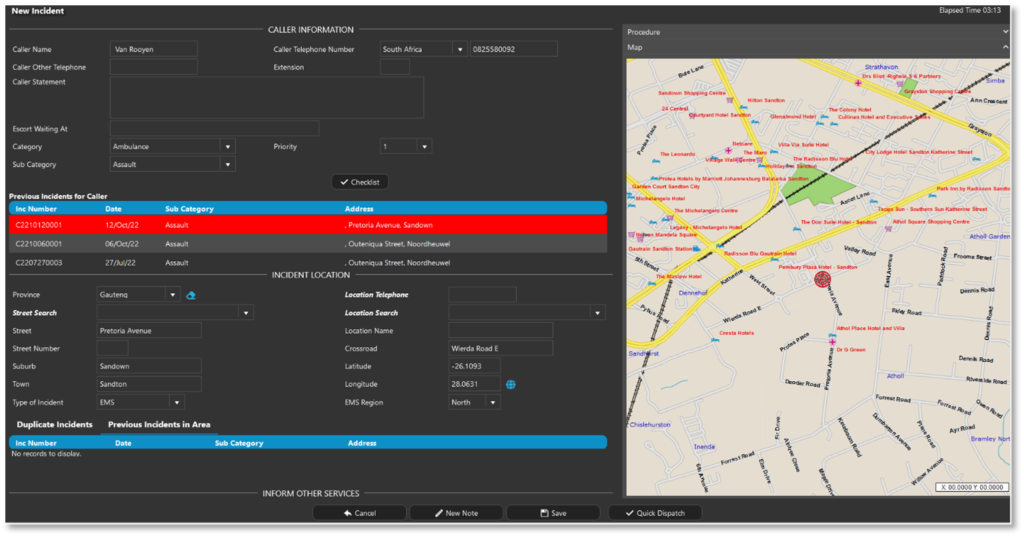Click the Location Telephone input field
This screenshot has height=537, width=1024.
[x=482, y=295]
